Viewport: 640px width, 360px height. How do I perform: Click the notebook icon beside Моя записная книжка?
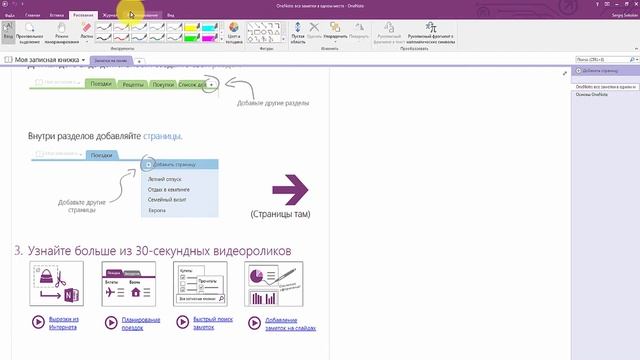[x=8, y=60]
